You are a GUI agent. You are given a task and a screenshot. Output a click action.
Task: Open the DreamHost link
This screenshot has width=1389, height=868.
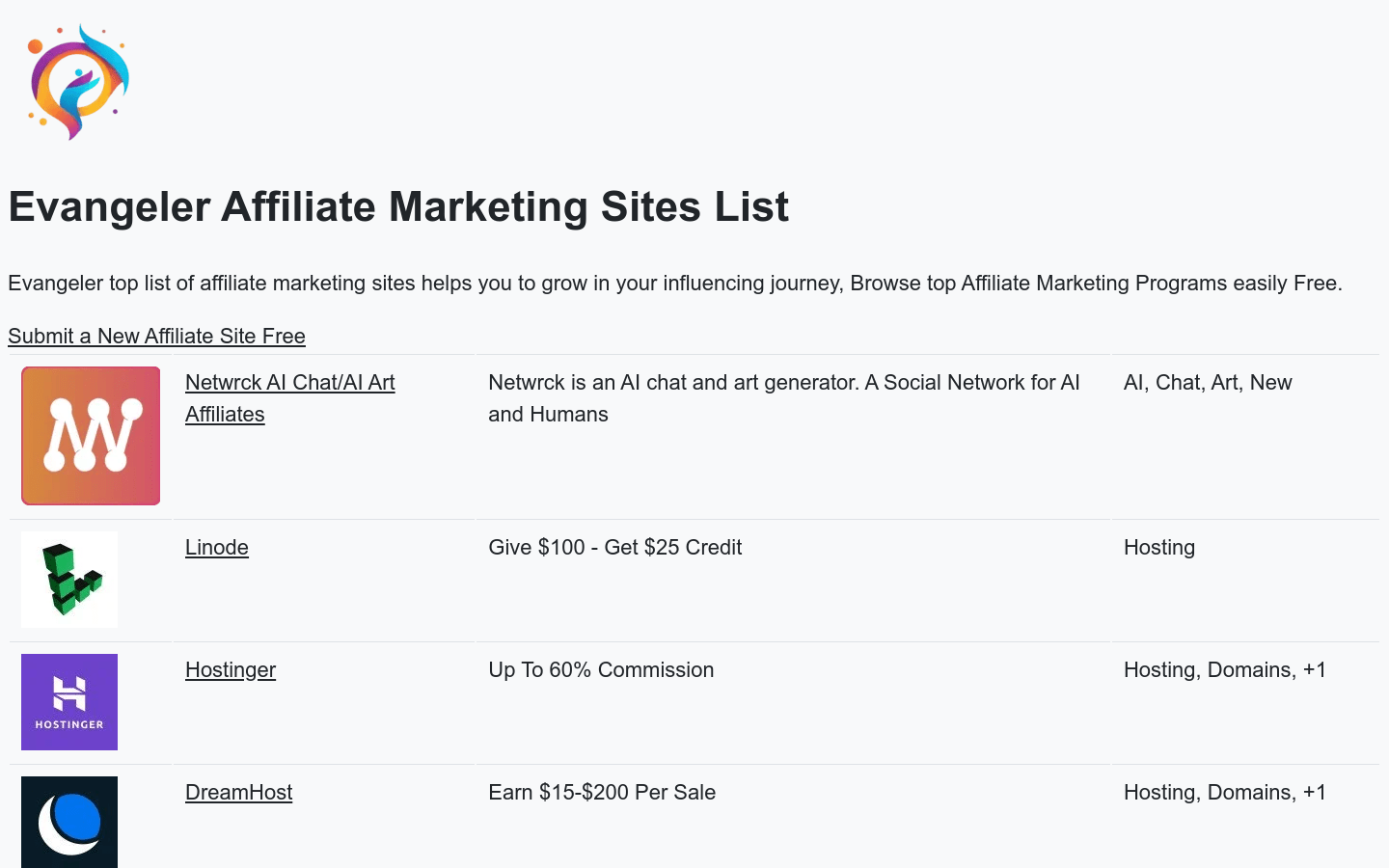238,792
